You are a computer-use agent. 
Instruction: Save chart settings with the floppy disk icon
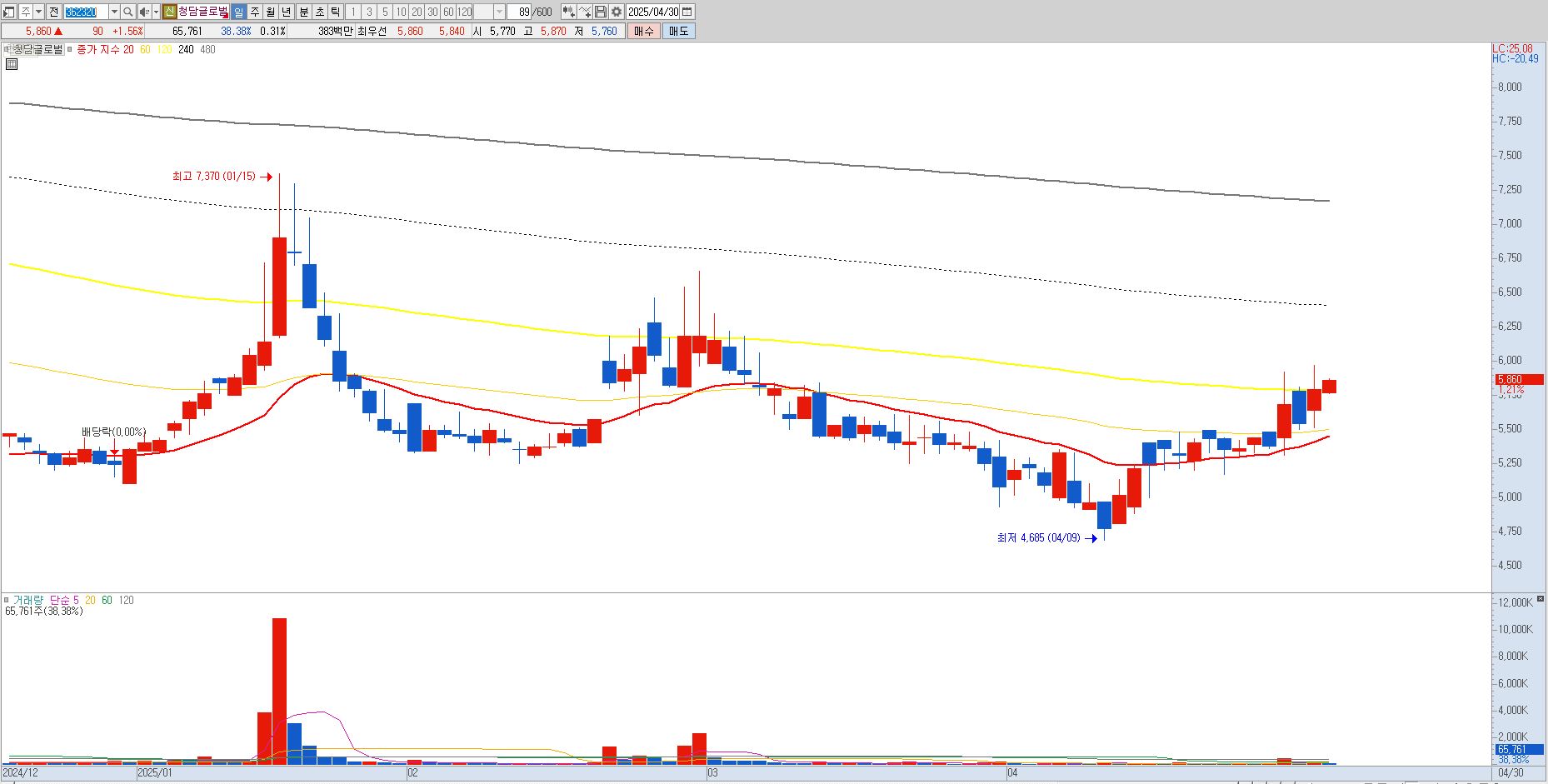click(601, 12)
